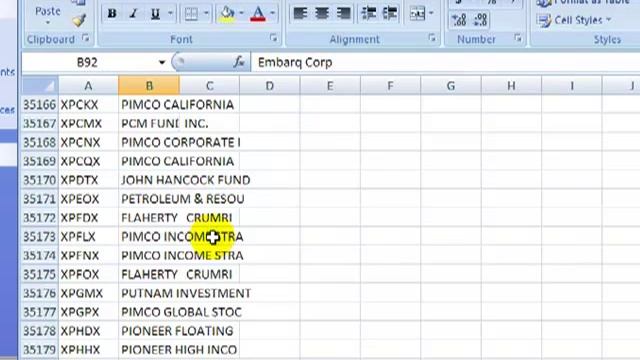
Task: Open Name Box dropdown arrow
Action: pyautogui.click(x=162, y=62)
